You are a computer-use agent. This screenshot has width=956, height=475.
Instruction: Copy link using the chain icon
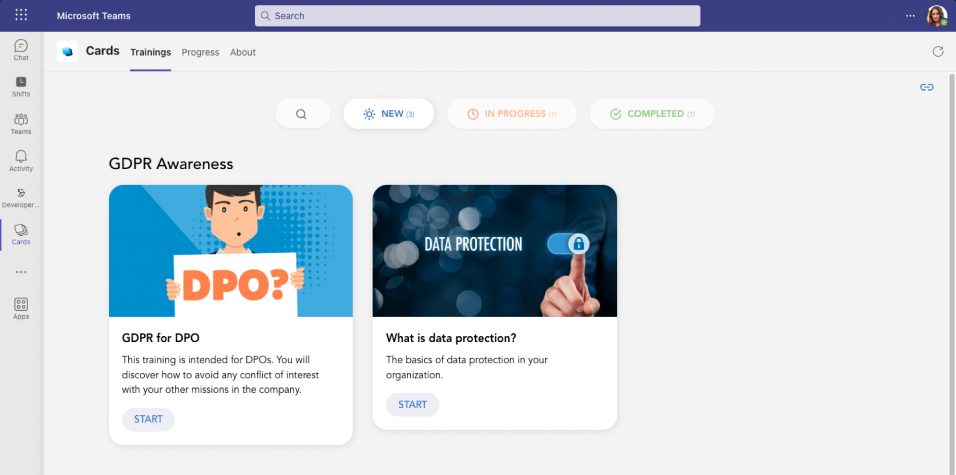927,87
